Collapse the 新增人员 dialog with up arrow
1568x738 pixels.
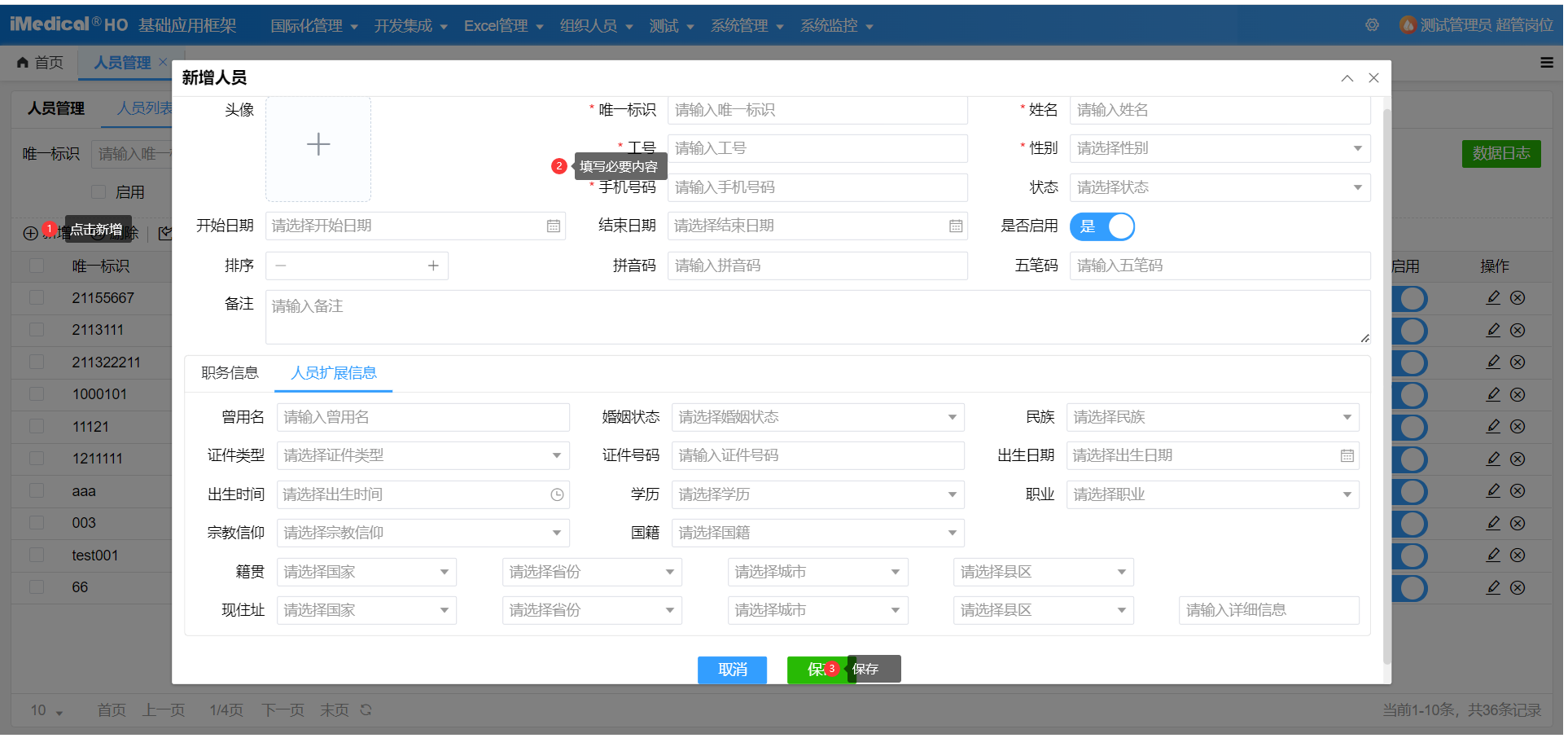pos(1347,78)
